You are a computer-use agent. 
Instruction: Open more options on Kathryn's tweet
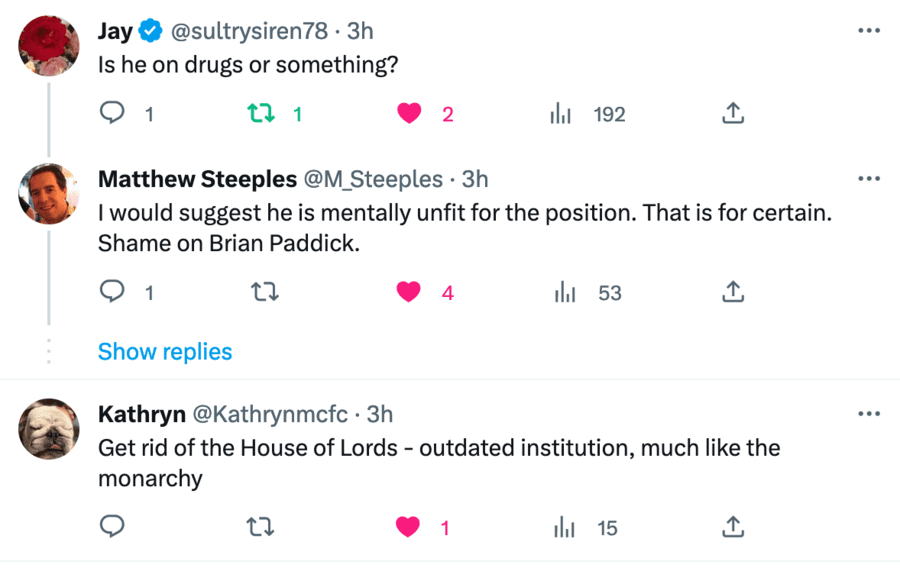click(x=869, y=414)
